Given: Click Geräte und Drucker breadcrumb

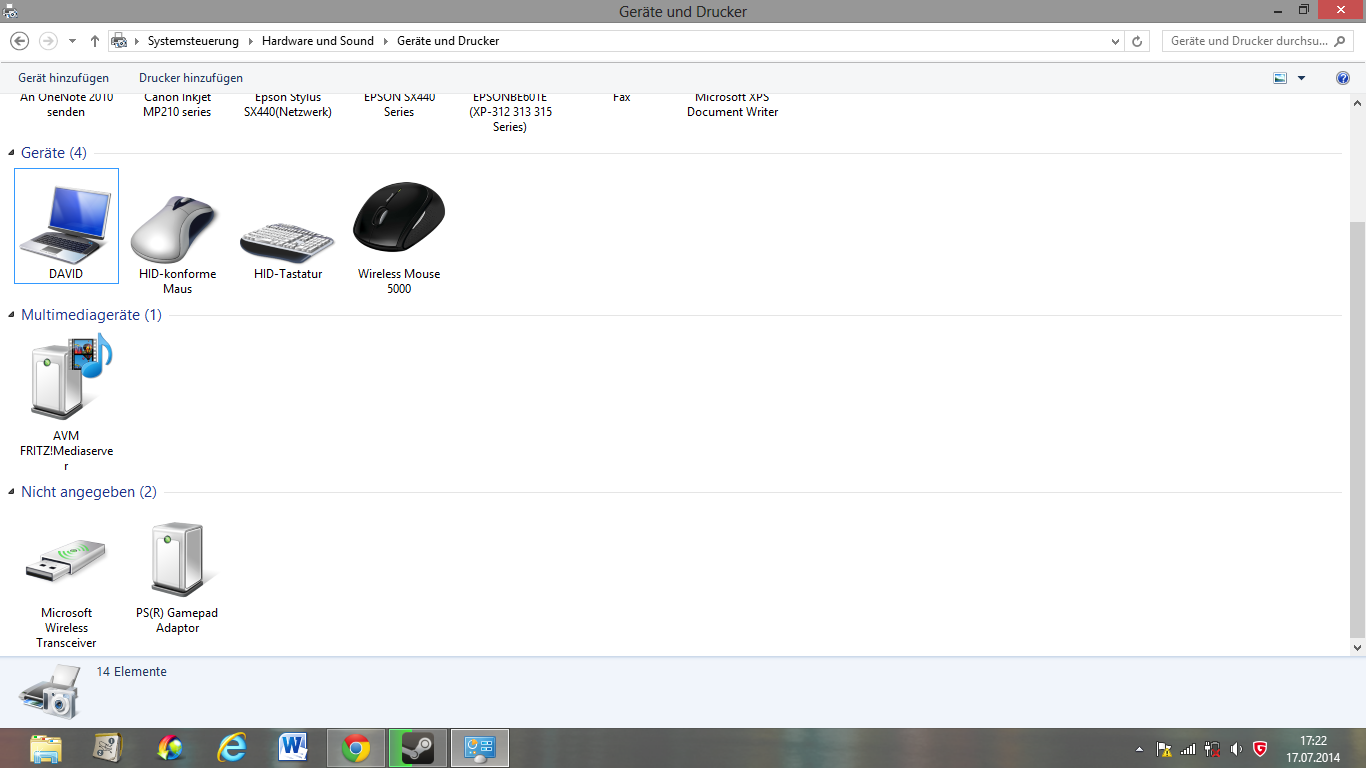Looking at the screenshot, I should click(x=448, y=41).
